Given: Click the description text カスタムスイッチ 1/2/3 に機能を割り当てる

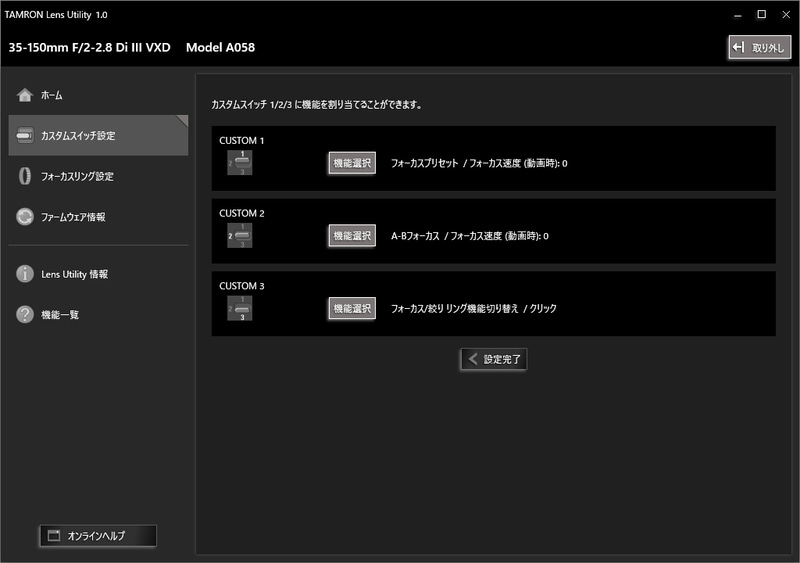Looking at the screenshot, I should click(317, 105).
